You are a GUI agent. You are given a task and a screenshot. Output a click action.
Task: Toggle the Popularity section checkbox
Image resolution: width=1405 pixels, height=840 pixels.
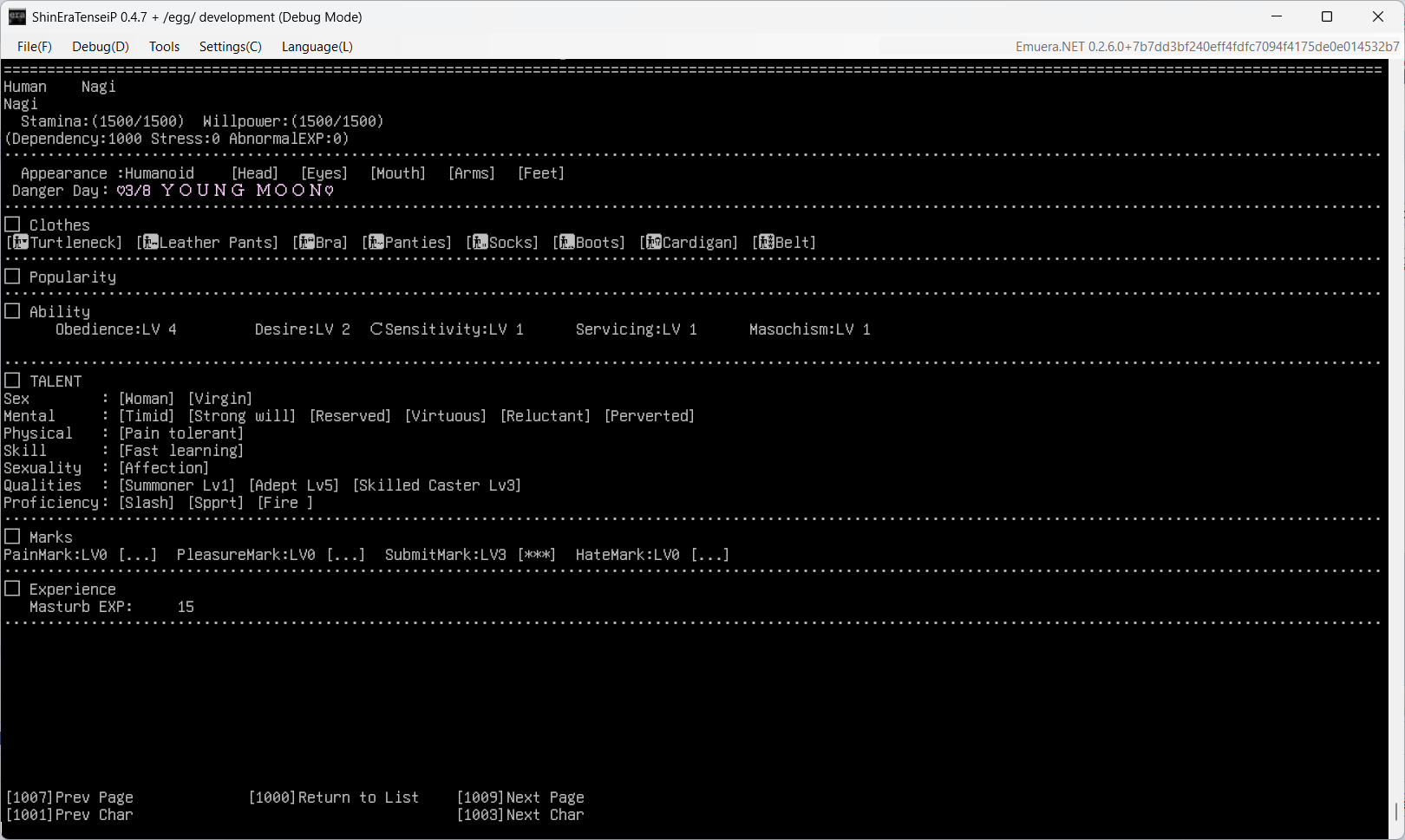[12, 277]
